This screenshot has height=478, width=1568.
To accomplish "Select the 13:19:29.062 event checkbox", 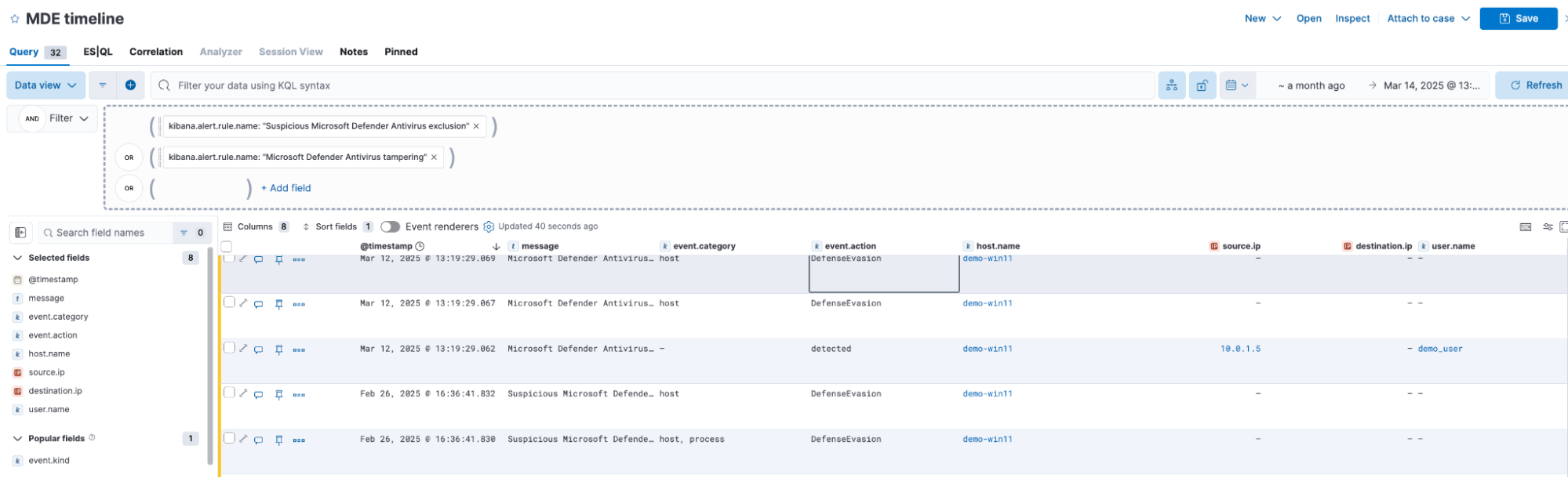I will 229,348.
